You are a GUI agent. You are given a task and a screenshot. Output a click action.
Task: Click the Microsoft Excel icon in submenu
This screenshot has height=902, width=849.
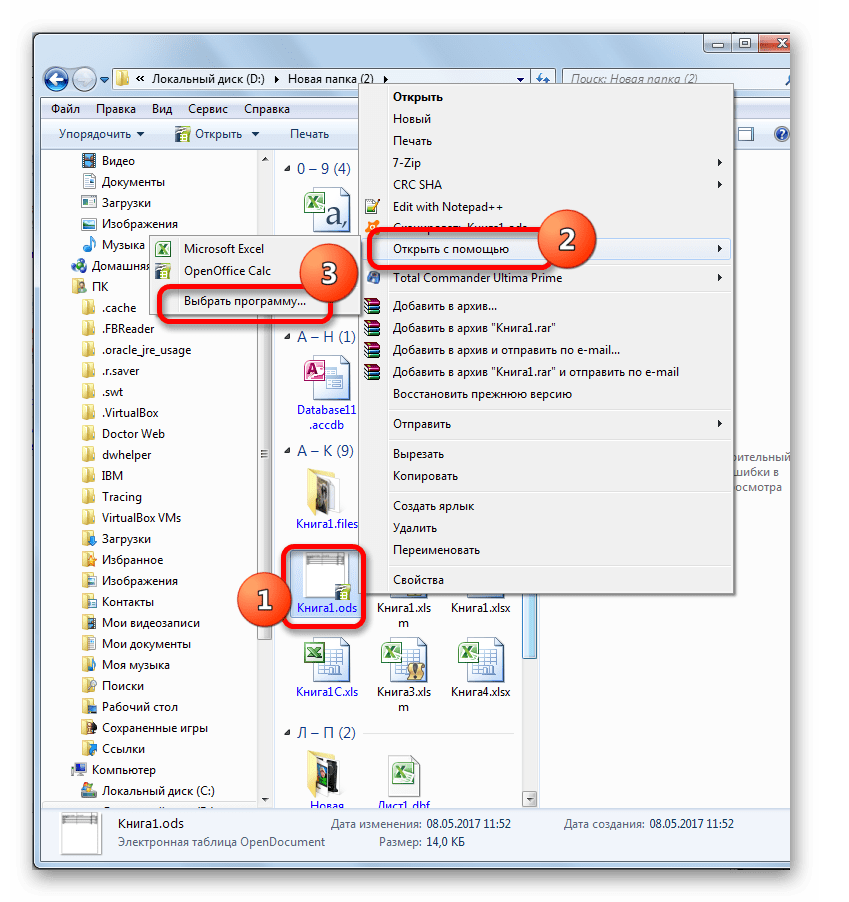pyautogui.click(x=163, y=249)
